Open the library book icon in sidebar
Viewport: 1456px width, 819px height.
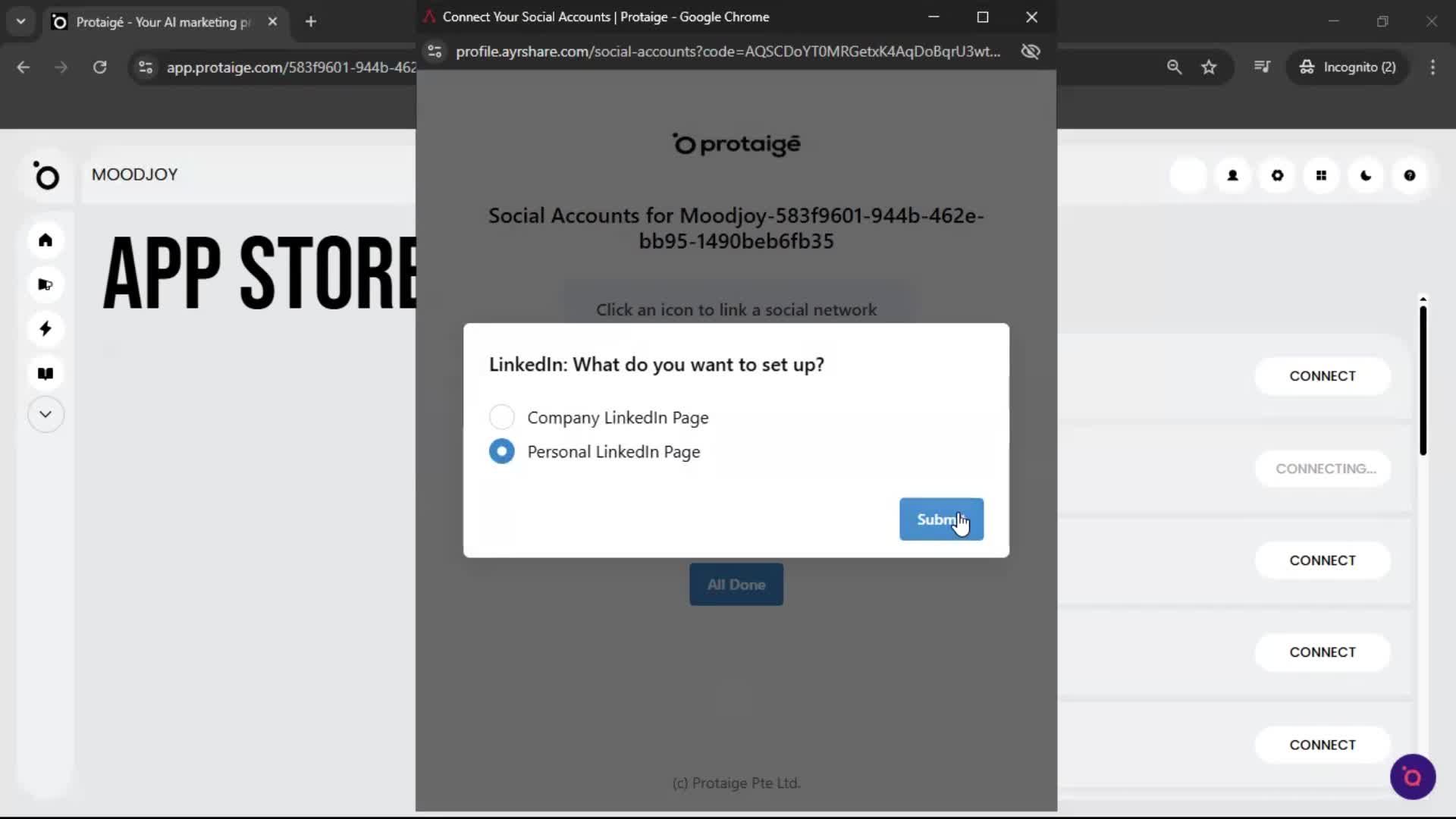(x=45, y=373)
